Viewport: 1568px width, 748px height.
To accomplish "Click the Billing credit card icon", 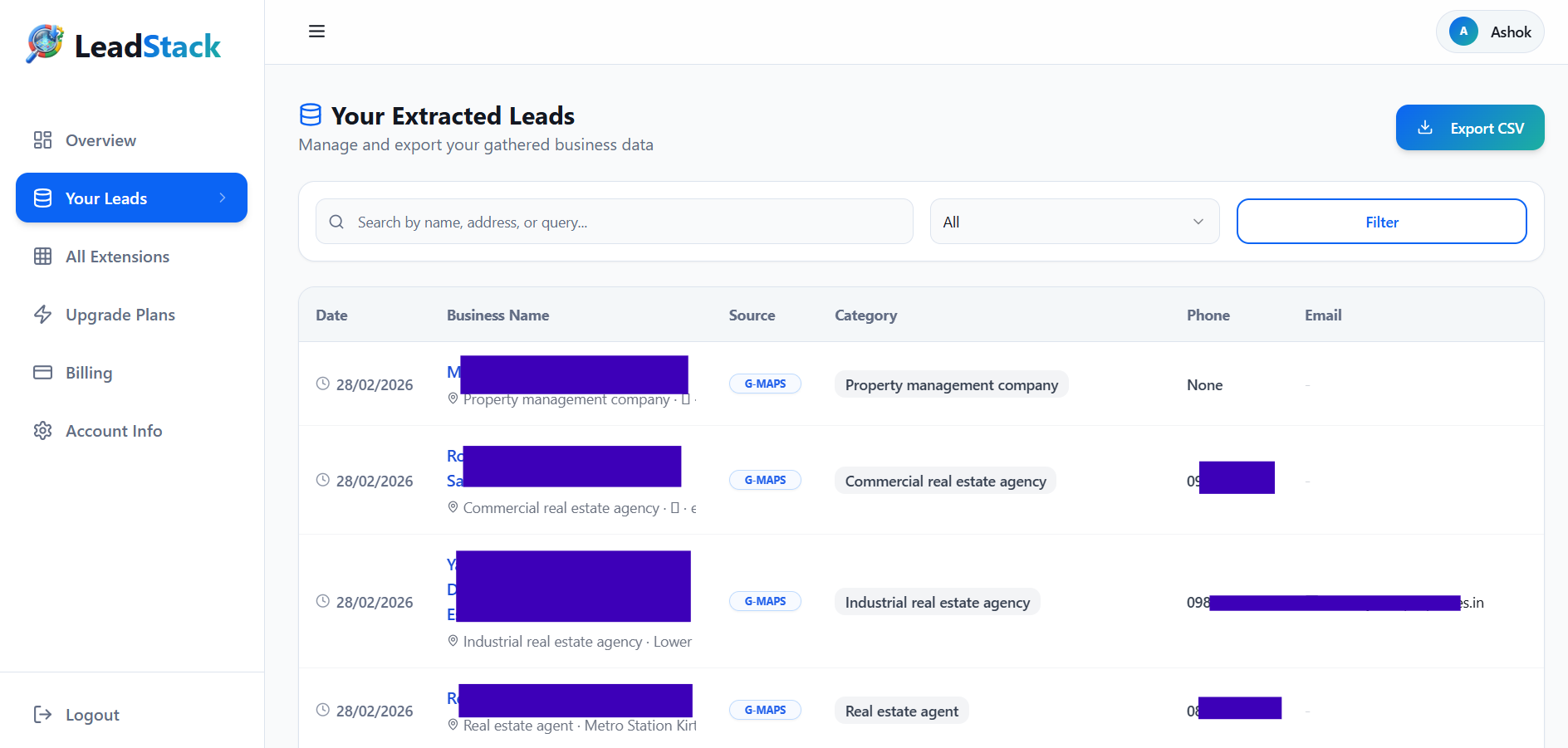I will (42, 372).
